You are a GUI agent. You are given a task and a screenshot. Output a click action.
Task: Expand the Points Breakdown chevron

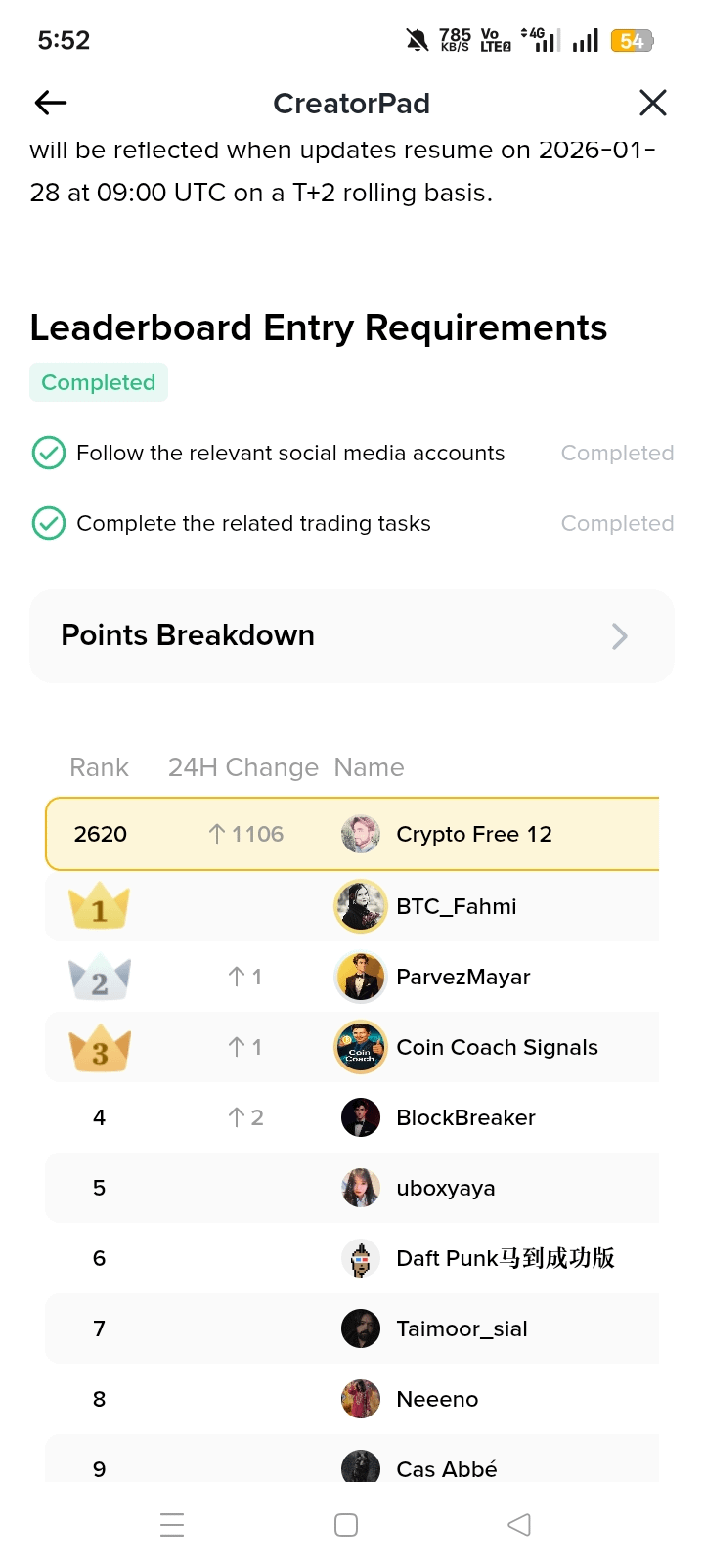619,636
